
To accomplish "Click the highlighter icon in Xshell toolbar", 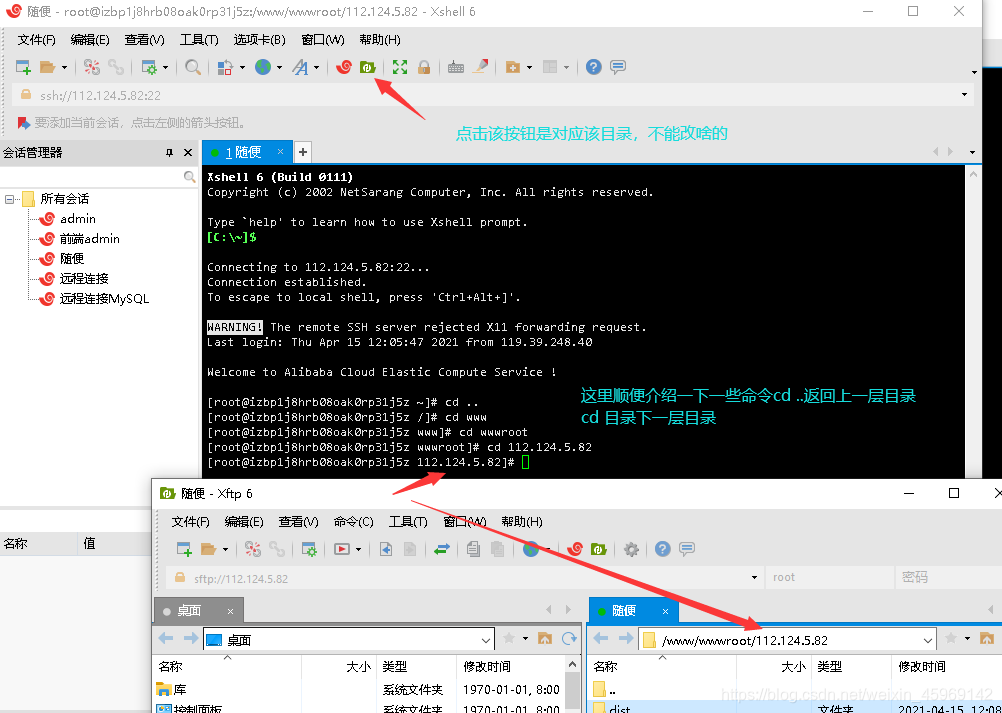I will 481,66.
